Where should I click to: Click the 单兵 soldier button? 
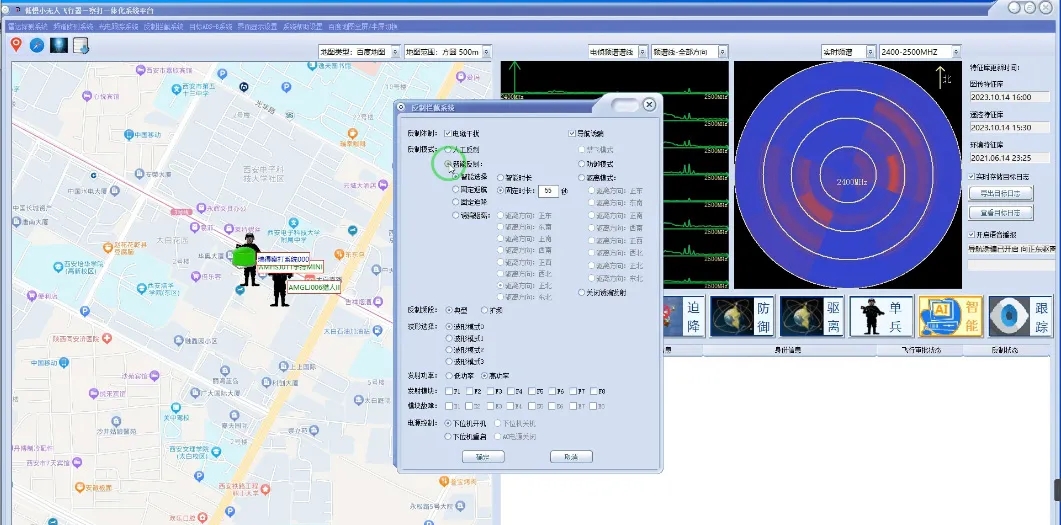881,317
